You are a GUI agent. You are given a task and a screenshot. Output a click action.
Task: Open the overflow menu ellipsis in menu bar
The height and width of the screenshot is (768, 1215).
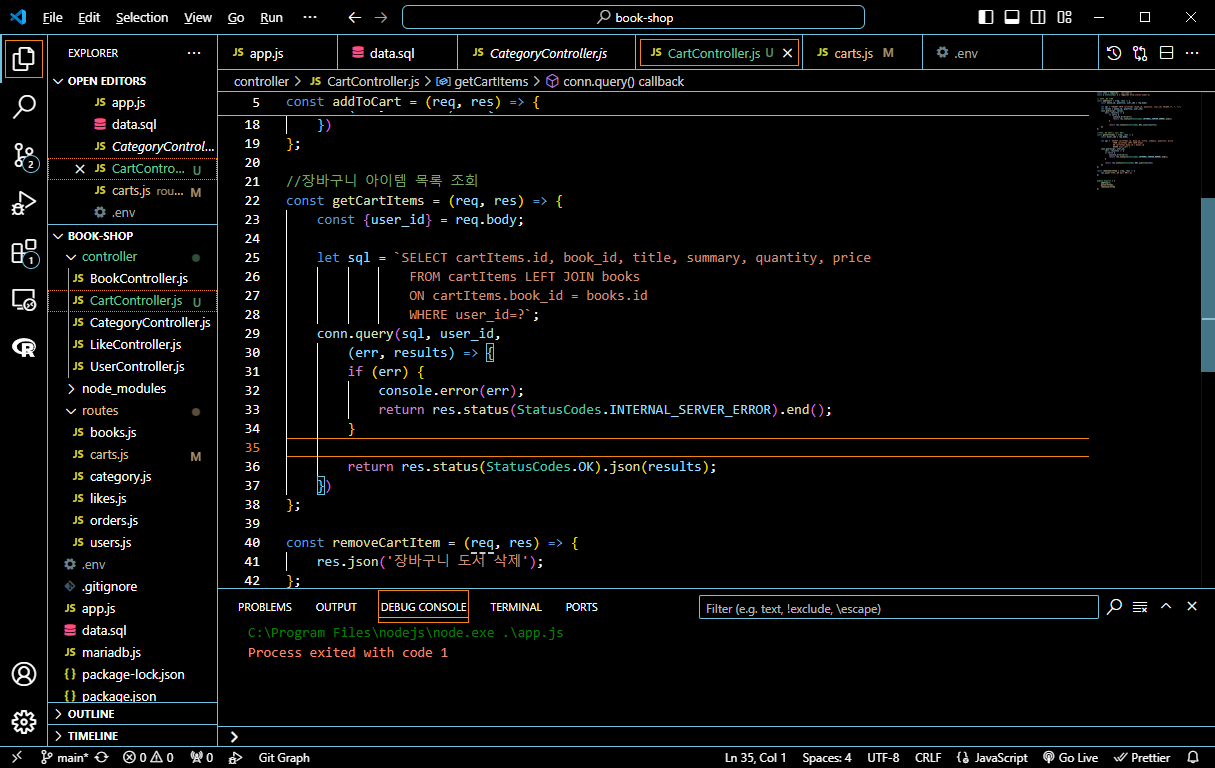pos(310,18)
